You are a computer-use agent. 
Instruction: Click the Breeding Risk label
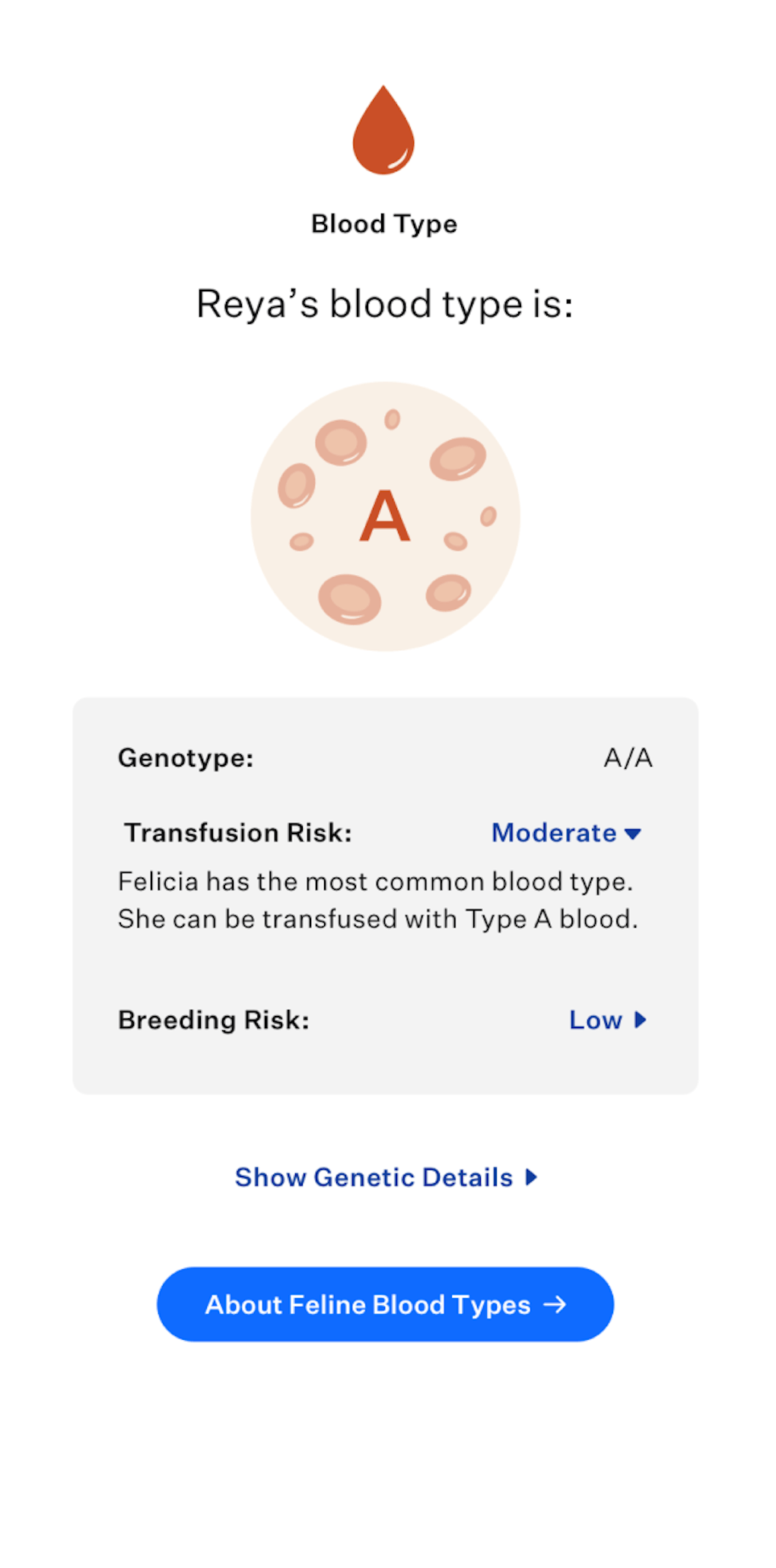(214, 1020)
